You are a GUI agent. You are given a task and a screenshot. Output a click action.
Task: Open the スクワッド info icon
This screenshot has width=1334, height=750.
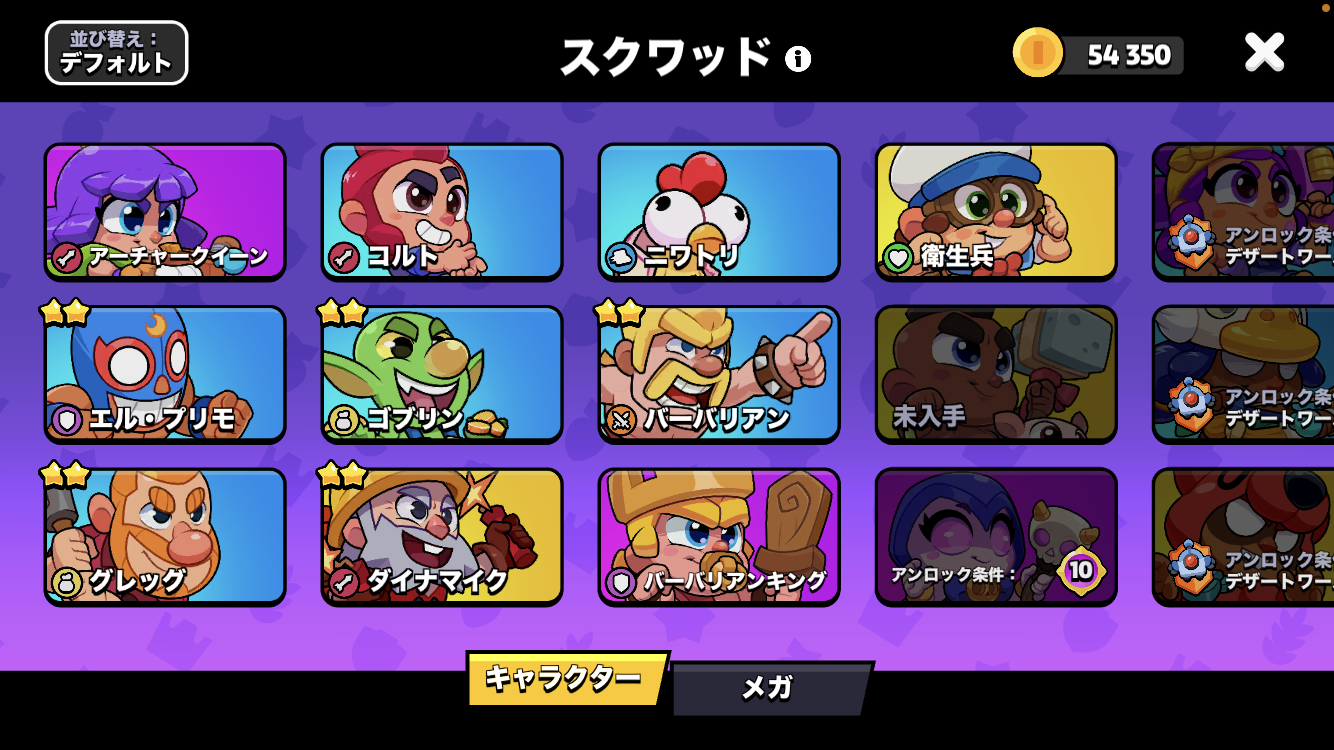click(798, 59)
